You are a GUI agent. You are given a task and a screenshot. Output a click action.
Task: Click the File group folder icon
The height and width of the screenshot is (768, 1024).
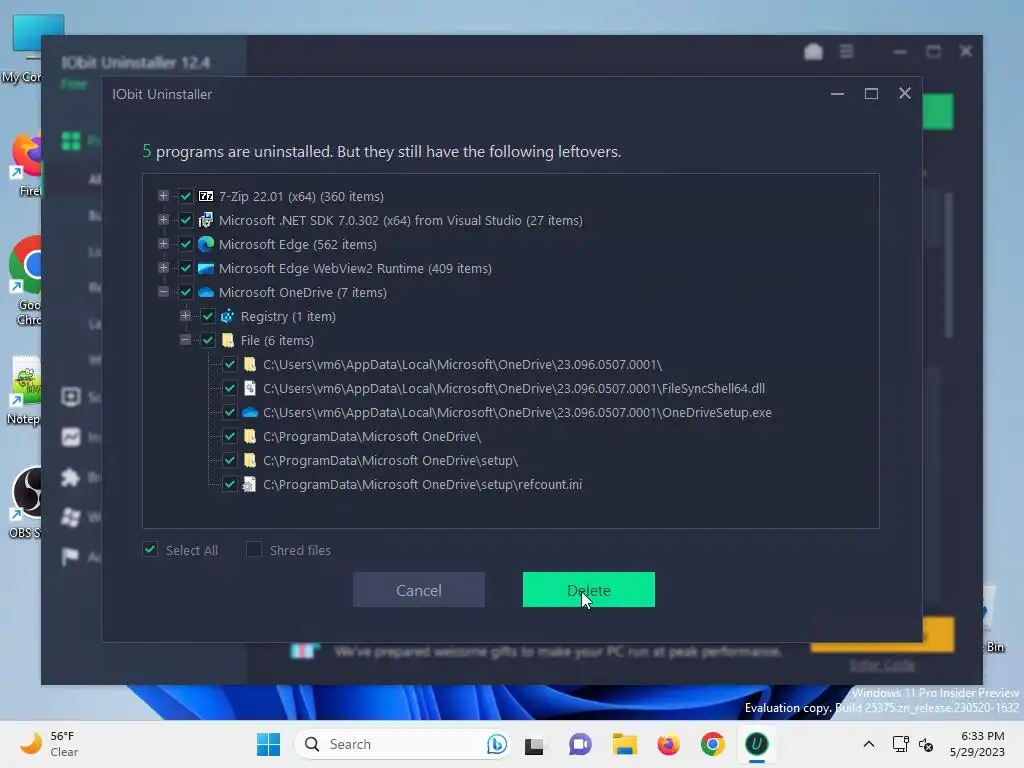click(x=227, y=340)
